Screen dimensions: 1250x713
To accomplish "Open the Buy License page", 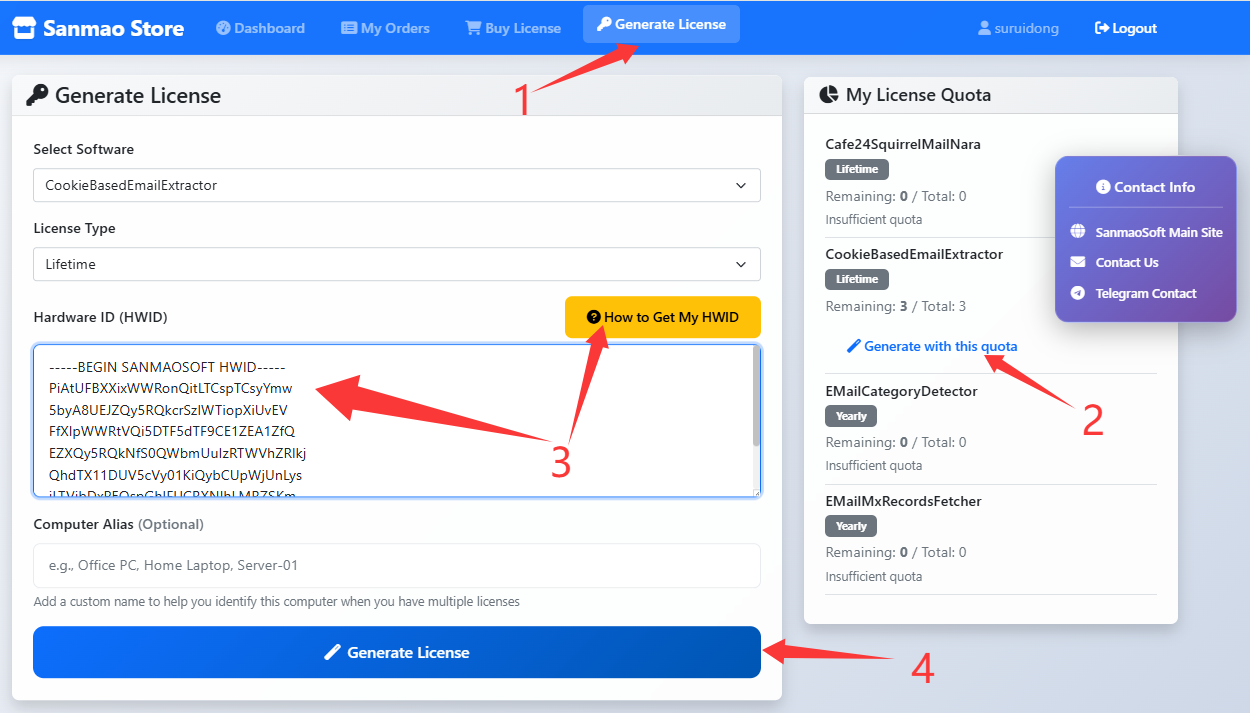I will pos(513,28).
